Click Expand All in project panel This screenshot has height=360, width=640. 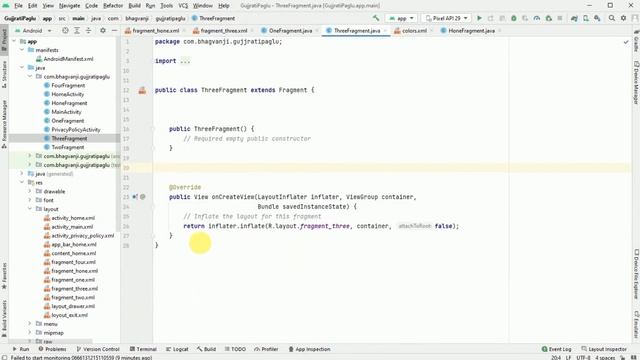coord(77,31)
